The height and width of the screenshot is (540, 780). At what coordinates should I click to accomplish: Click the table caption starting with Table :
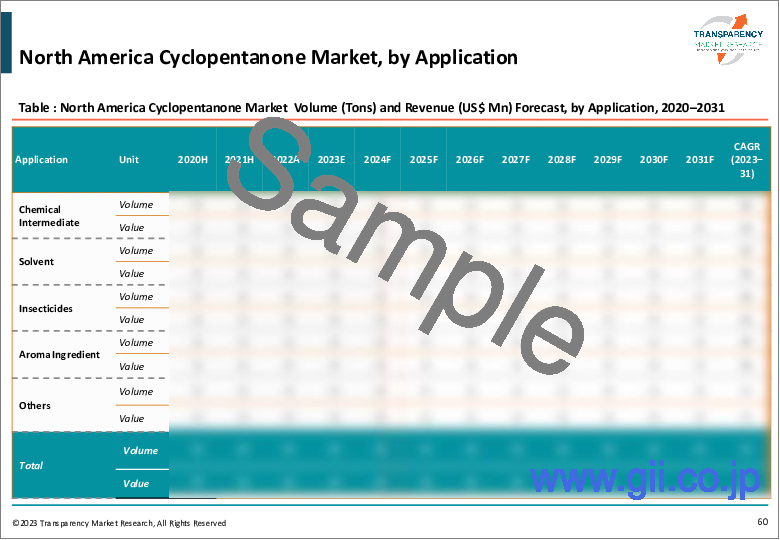(x=371, y=107)
